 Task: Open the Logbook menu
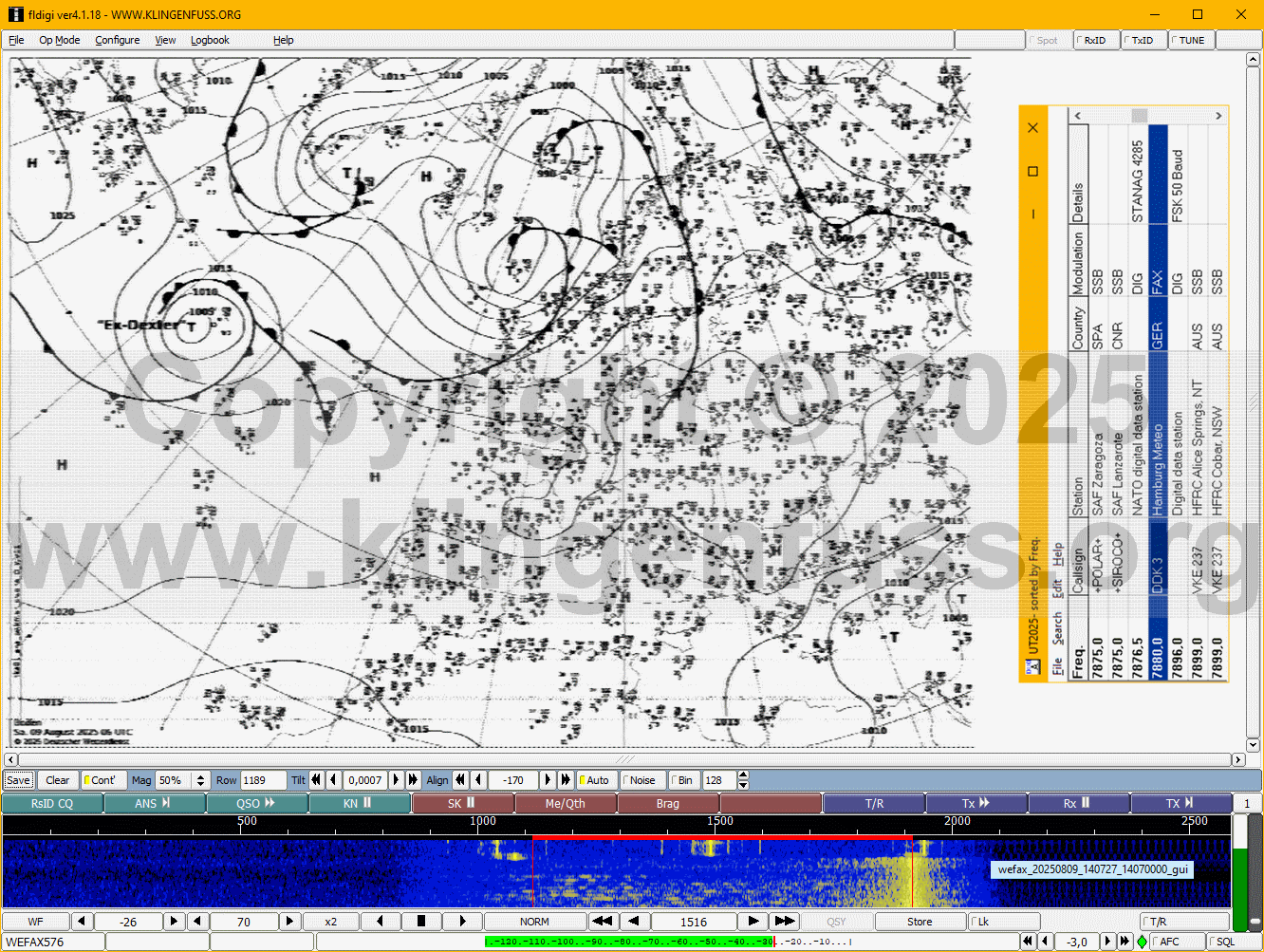(x=210, y=40)
